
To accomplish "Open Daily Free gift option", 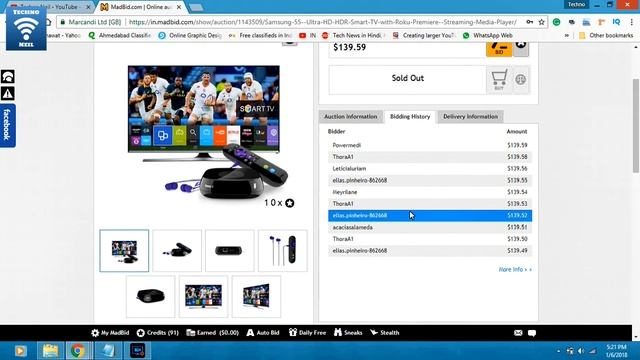I will coord(307,333).
